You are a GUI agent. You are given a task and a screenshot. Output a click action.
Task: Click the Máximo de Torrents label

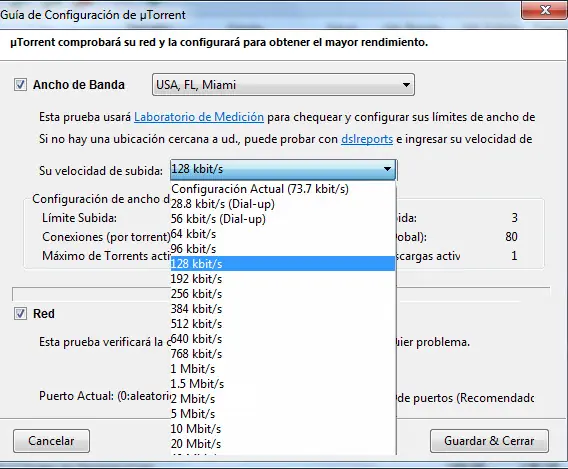click(x=106, y=256)
